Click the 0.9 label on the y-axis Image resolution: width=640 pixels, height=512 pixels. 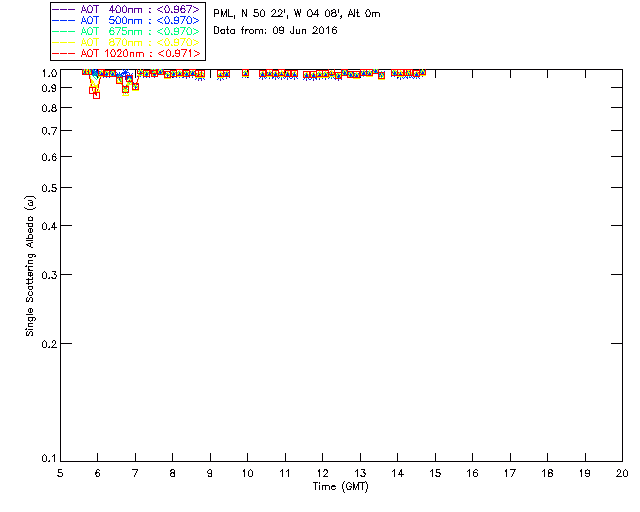(49, 88)
